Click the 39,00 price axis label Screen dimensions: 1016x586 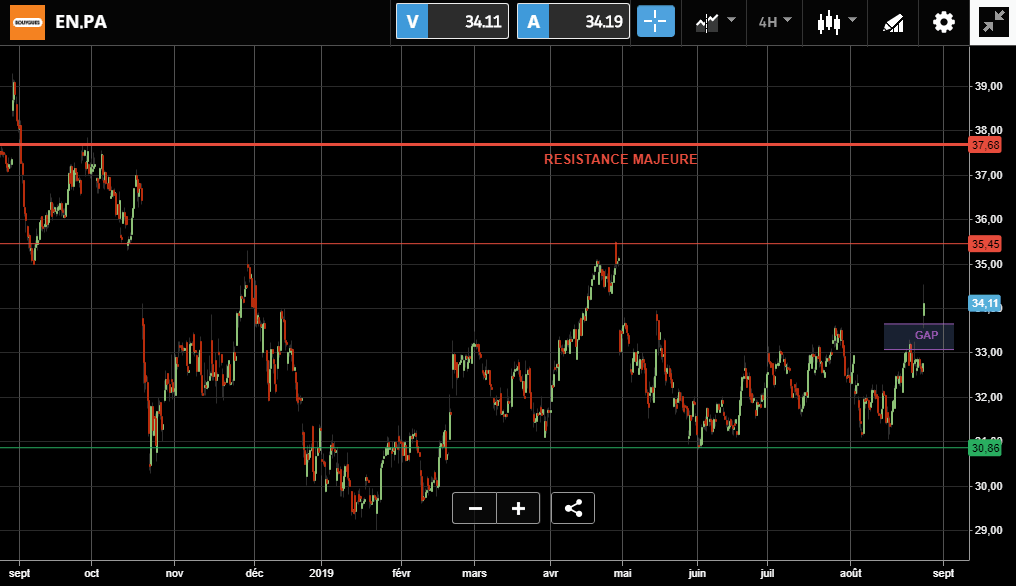pyautogui.click(x=989, y=86)
